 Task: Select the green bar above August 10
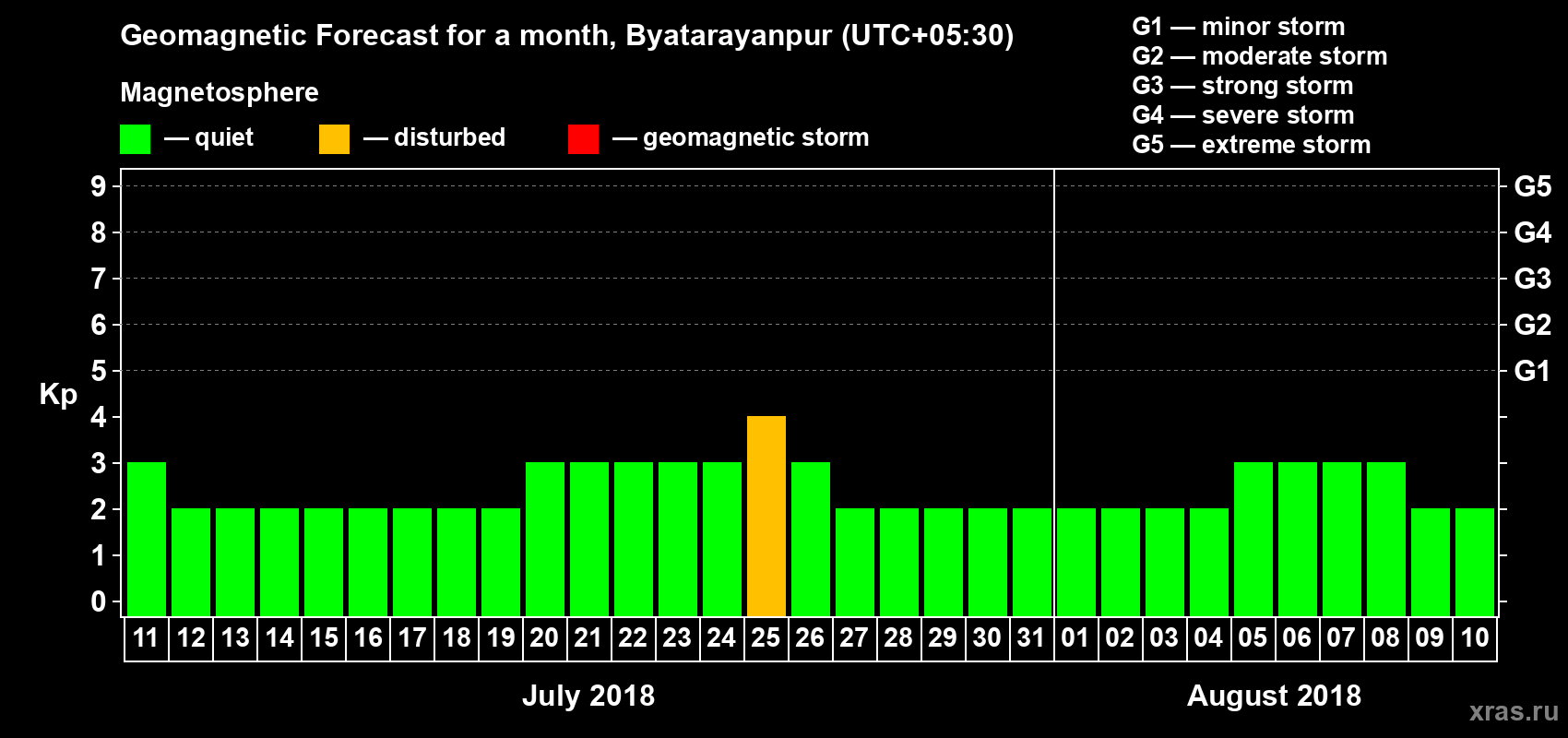[x=1474, y=563]
